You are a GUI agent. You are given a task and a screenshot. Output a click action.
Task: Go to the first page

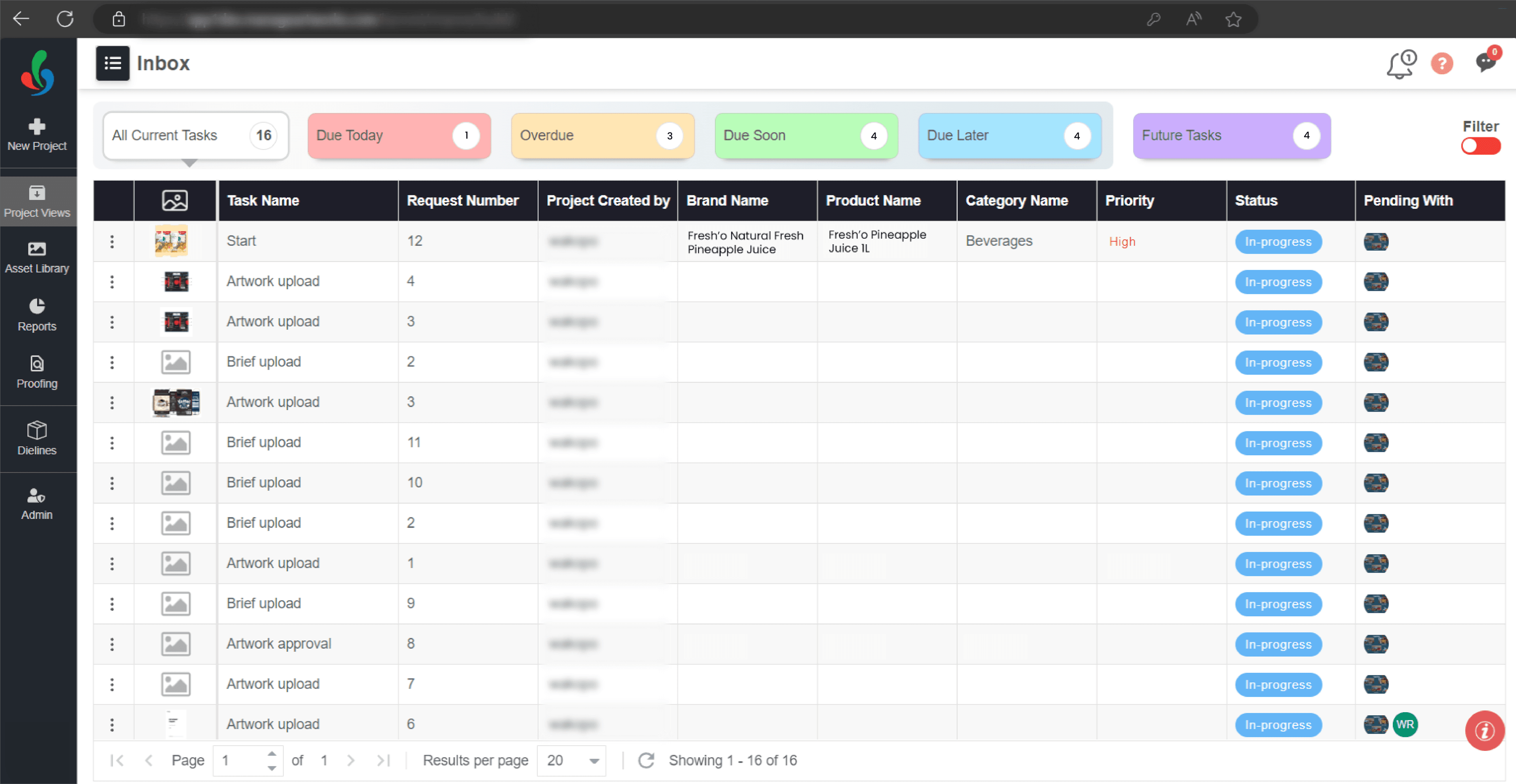tap(117, 760)
